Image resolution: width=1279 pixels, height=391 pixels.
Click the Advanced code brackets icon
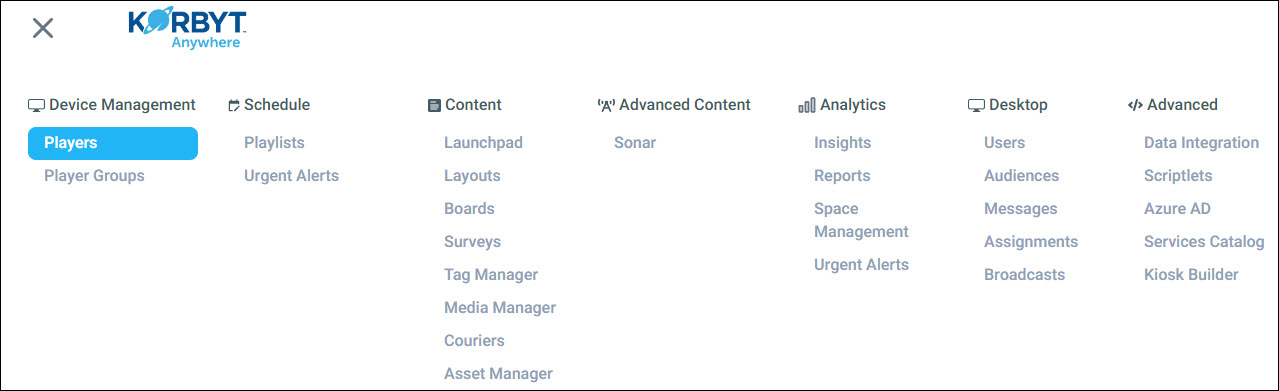(x=1135, y=105)
